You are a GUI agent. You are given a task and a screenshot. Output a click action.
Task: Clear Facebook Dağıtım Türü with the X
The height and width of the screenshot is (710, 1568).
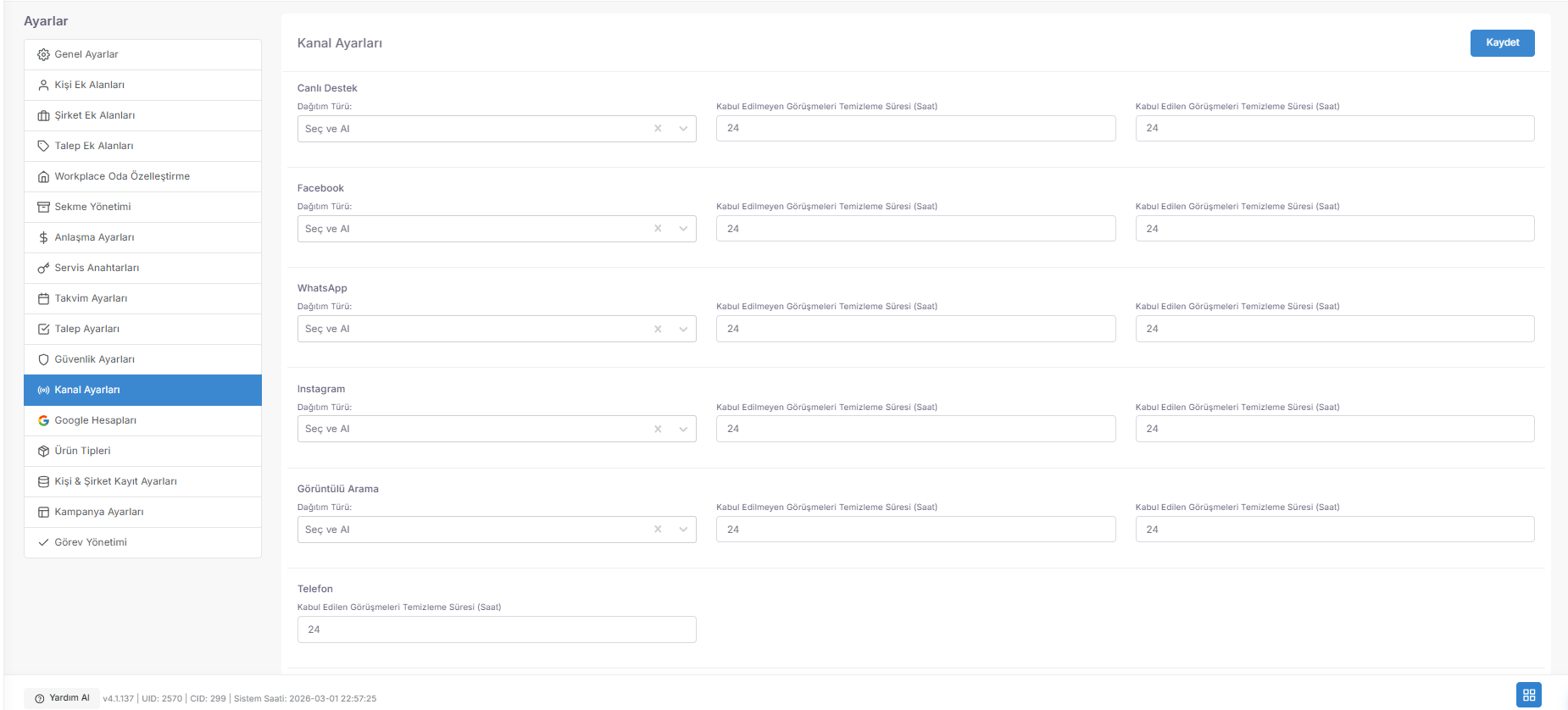coord(658,229)
